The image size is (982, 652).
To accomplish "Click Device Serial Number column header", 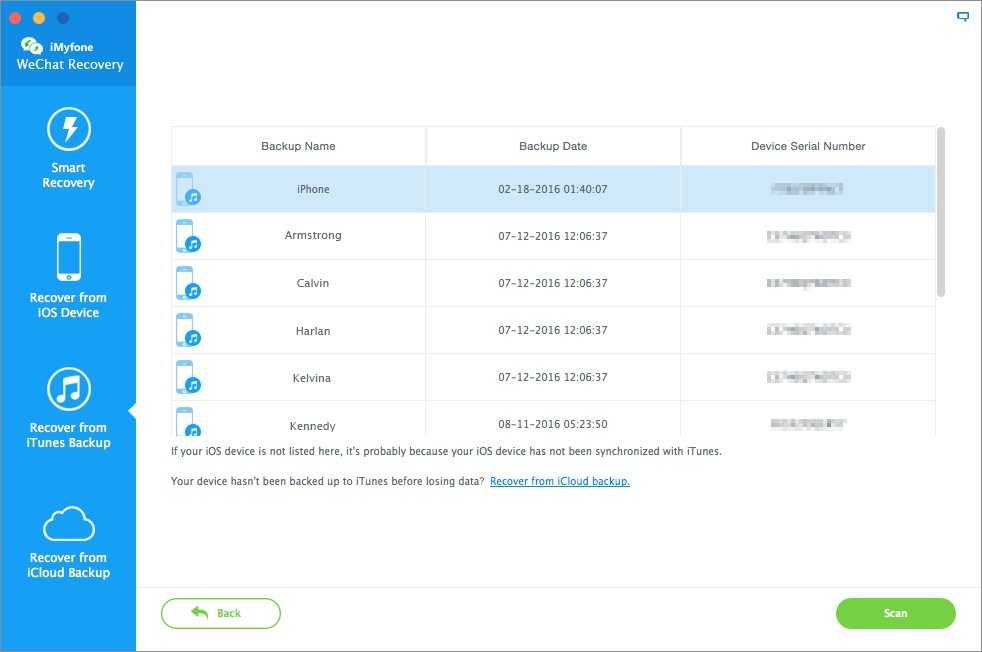I will click(x=808, y=146).
